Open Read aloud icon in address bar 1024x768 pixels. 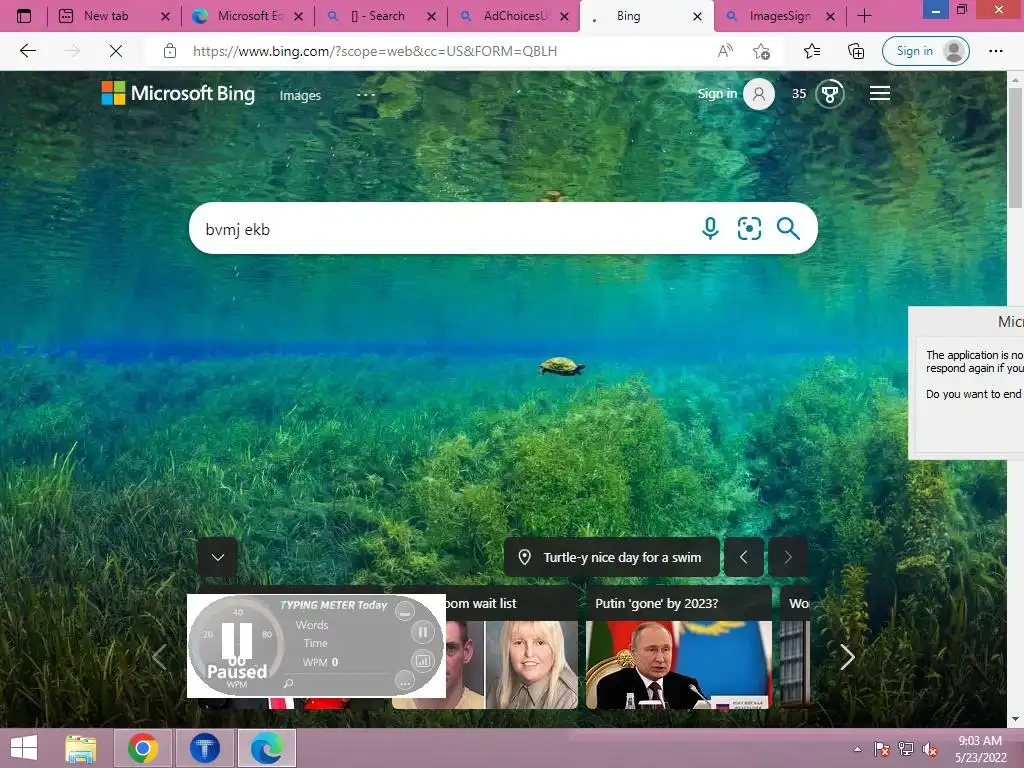click(725, 51)
